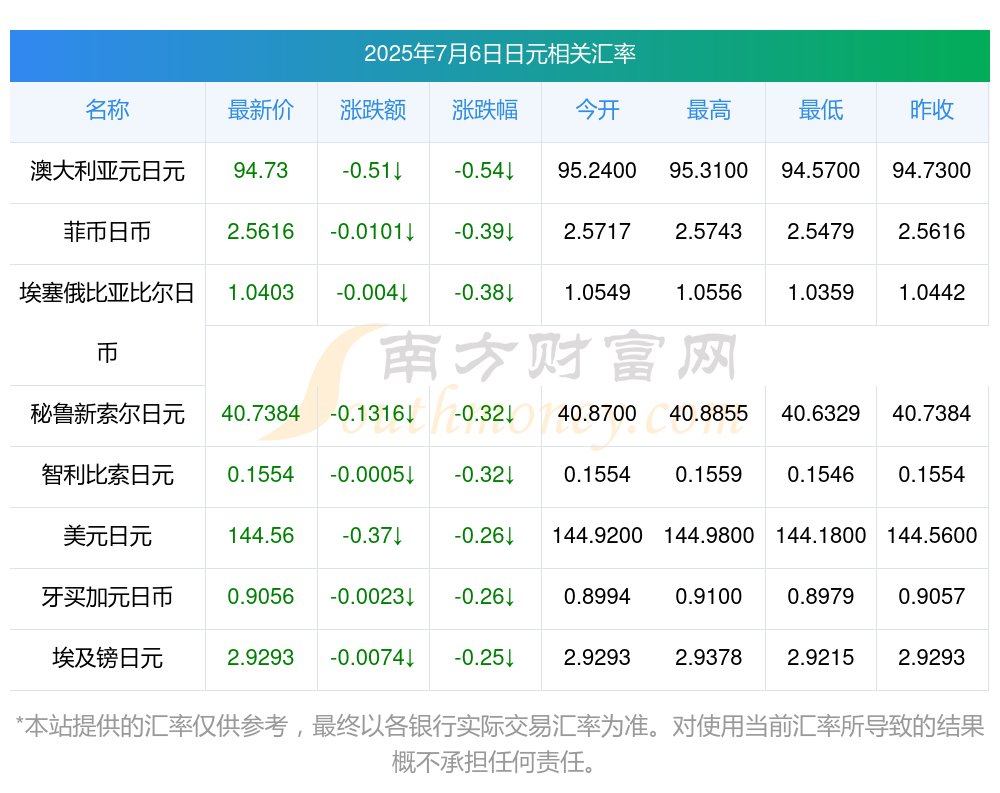Click the high value '95.3100'

(709, 170)
